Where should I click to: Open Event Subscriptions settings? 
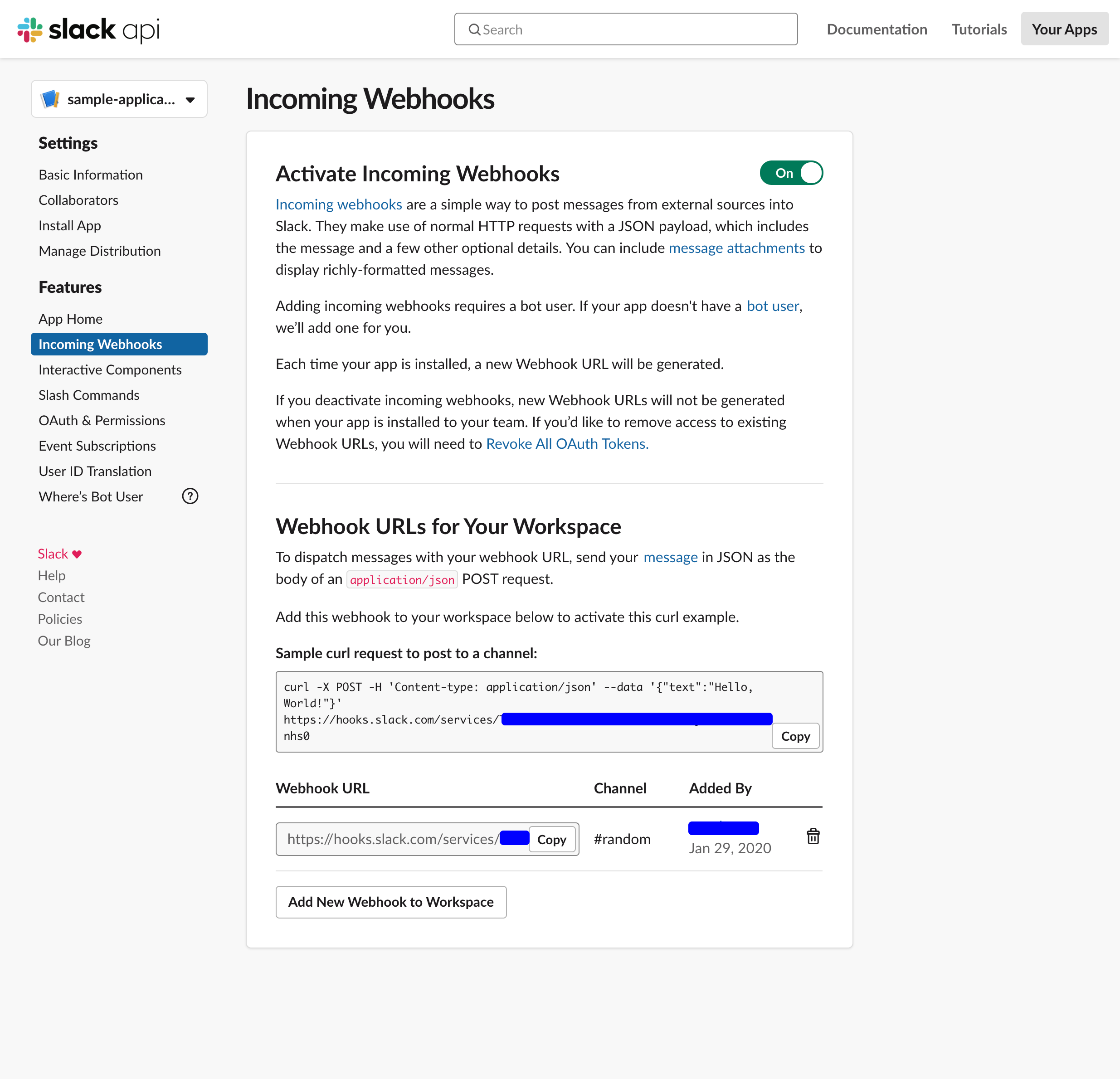click(x=97, y=446)
